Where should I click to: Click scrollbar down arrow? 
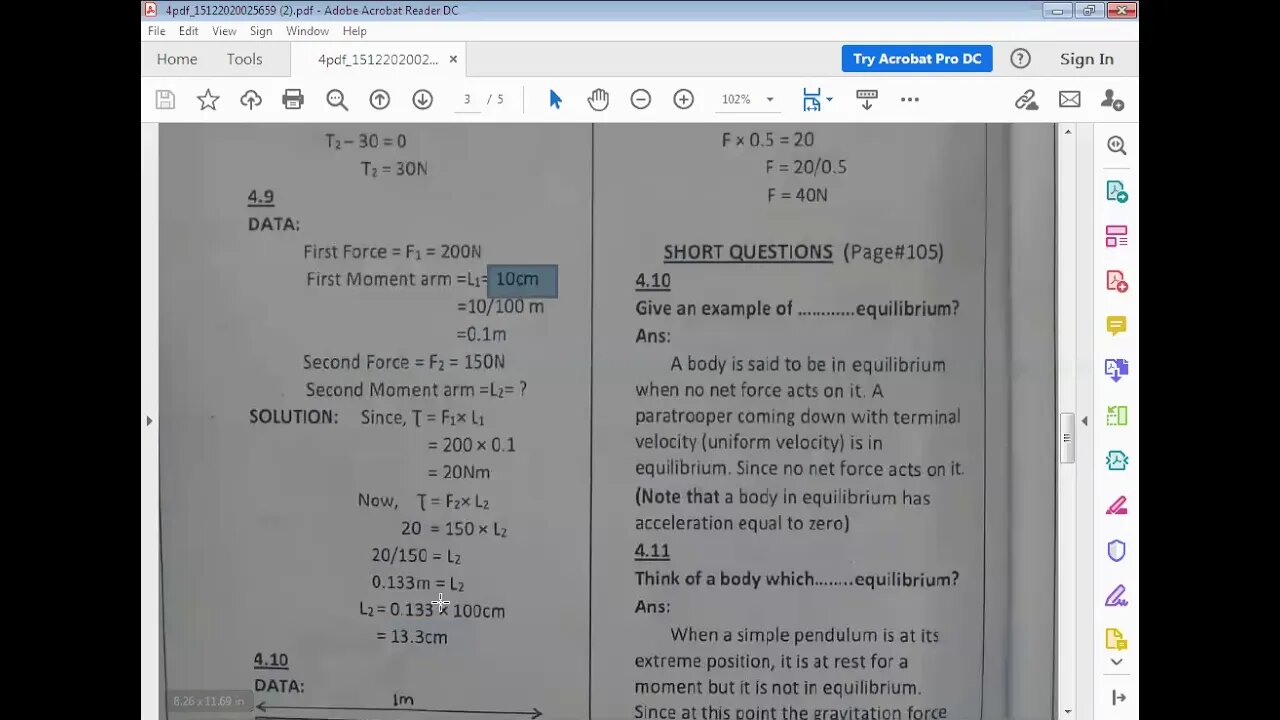pyautogui.click(x=1067, y=712)
